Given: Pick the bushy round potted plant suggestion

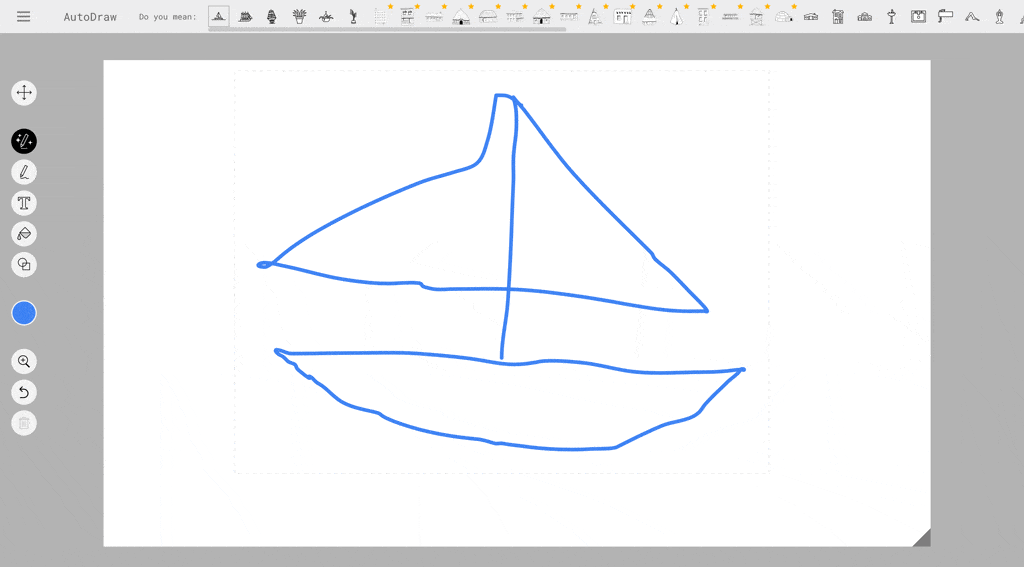Looking at the screenshot, I should tap(272, 16).
